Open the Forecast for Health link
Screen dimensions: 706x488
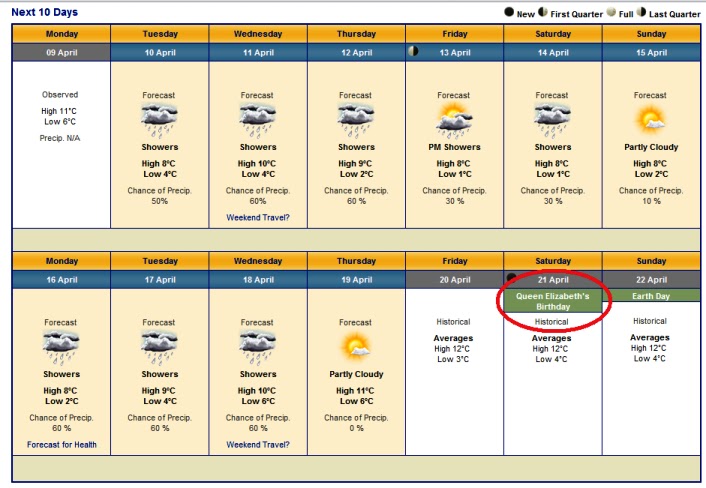[62, 445]
